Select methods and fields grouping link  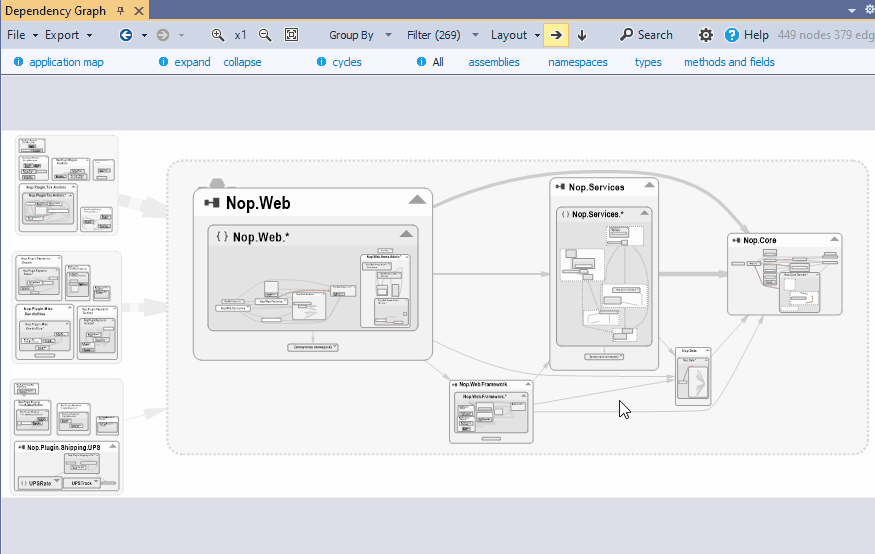pos(729,62)
